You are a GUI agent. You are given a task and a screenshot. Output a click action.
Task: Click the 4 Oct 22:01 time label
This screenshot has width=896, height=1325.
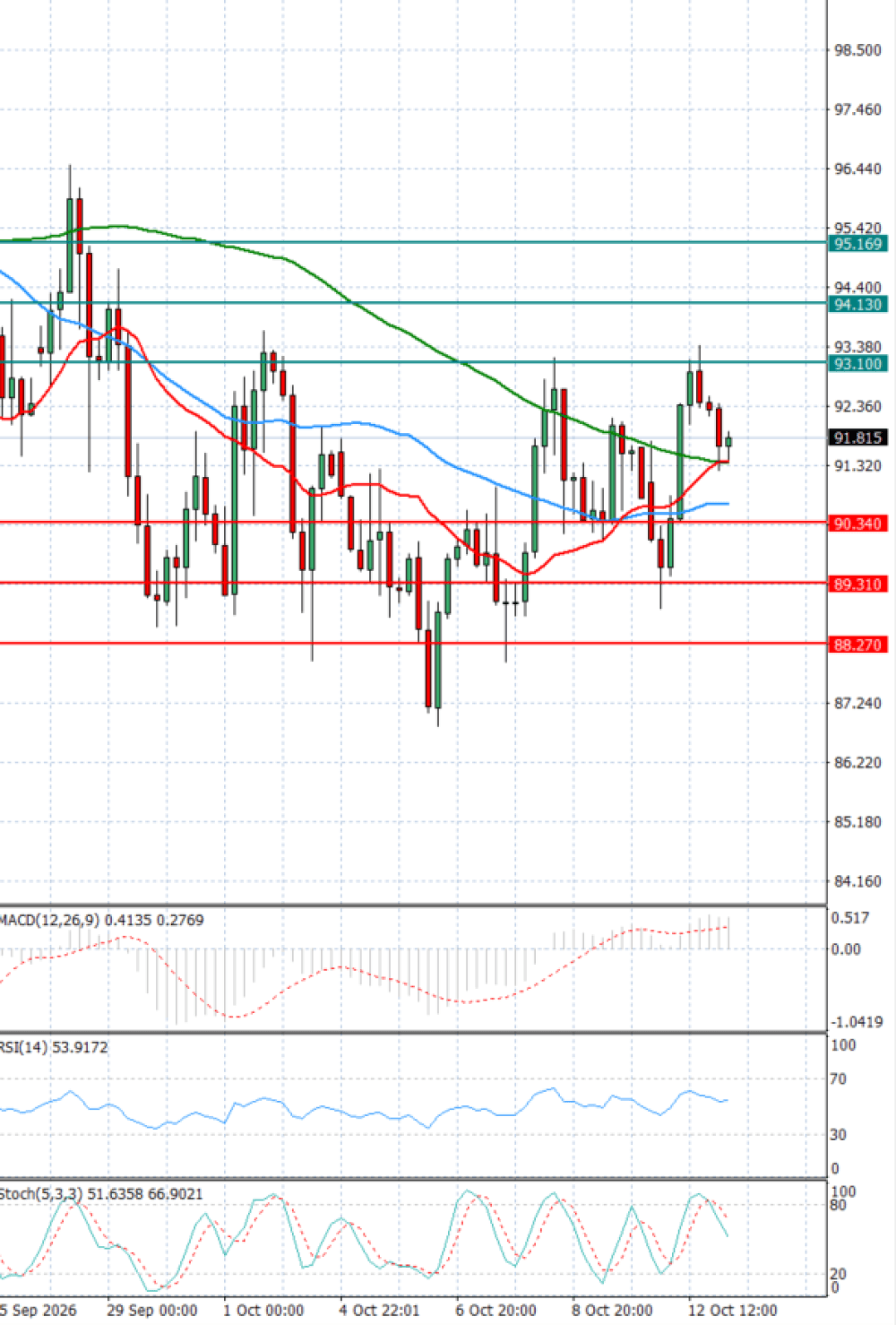379,1310
